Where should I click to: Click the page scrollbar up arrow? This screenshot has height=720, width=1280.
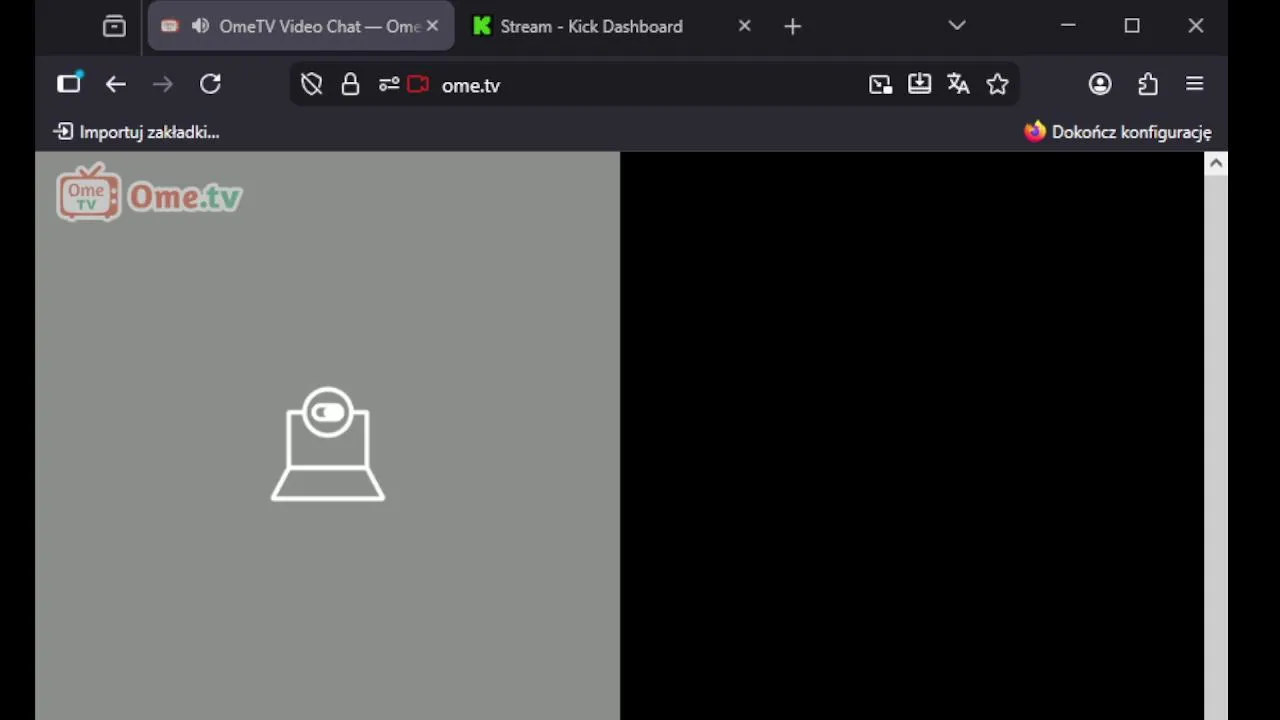click(1216, 164)
